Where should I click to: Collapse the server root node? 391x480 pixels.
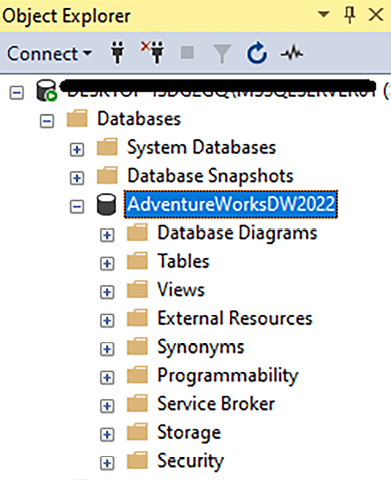point(17,93)
